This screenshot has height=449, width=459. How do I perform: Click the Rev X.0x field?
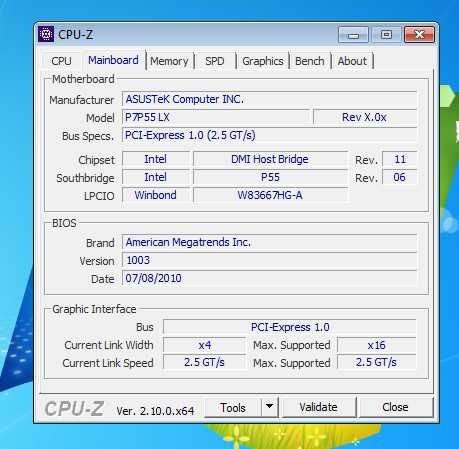coord(365,117)
